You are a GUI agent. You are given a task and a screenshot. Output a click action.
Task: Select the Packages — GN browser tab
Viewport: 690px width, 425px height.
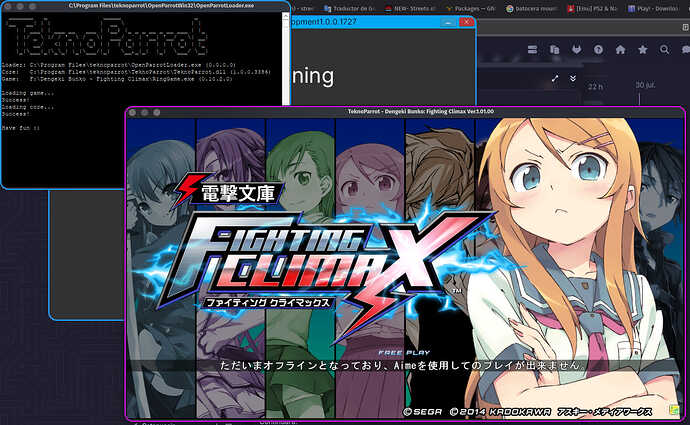[470, 8]
